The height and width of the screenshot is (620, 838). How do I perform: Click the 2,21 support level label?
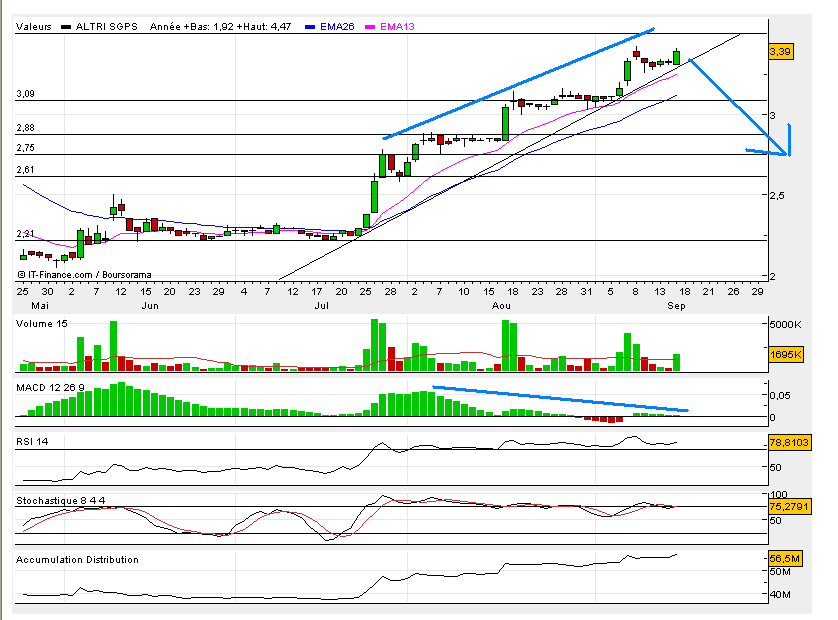pyautogui.click(x=25, y=234)
